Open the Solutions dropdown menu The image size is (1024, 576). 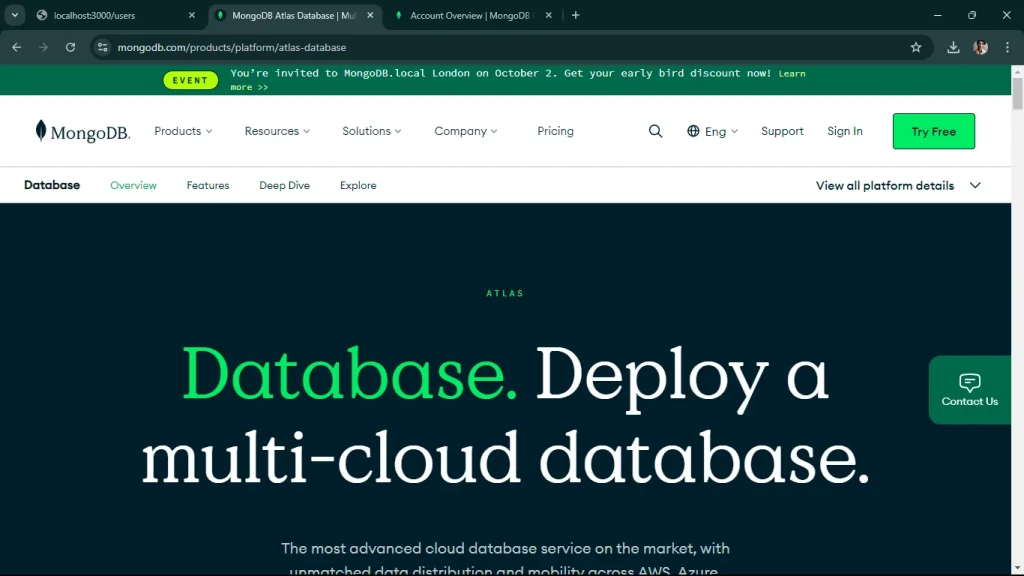click(371, 131)
